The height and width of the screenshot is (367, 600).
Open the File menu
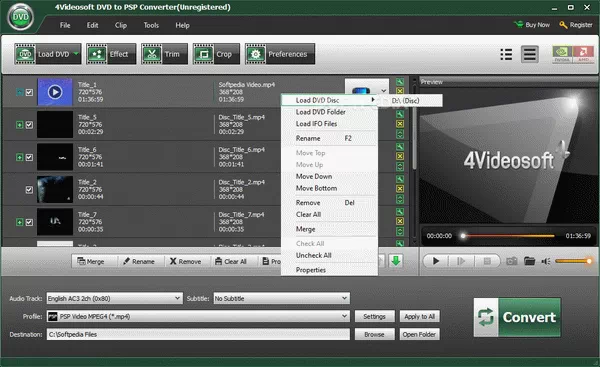(65, 25)
